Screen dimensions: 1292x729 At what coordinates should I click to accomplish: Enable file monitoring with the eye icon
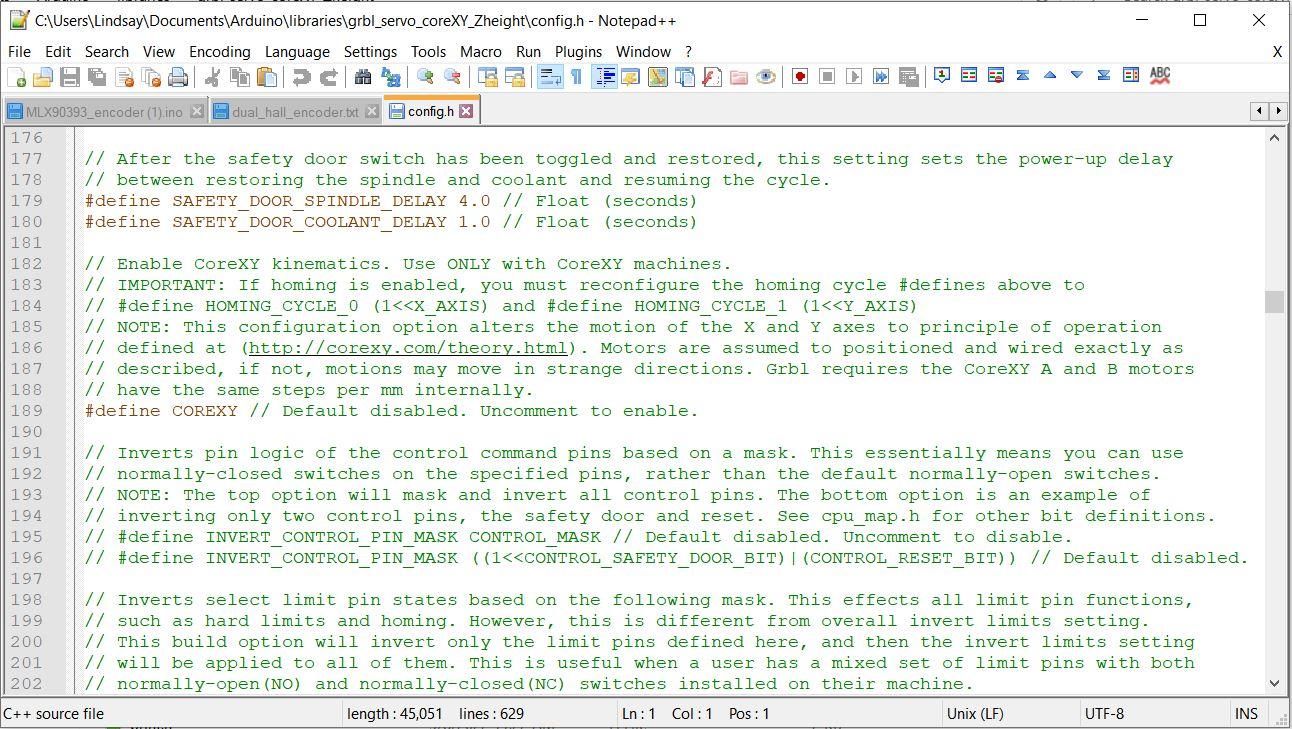(764, 76)
